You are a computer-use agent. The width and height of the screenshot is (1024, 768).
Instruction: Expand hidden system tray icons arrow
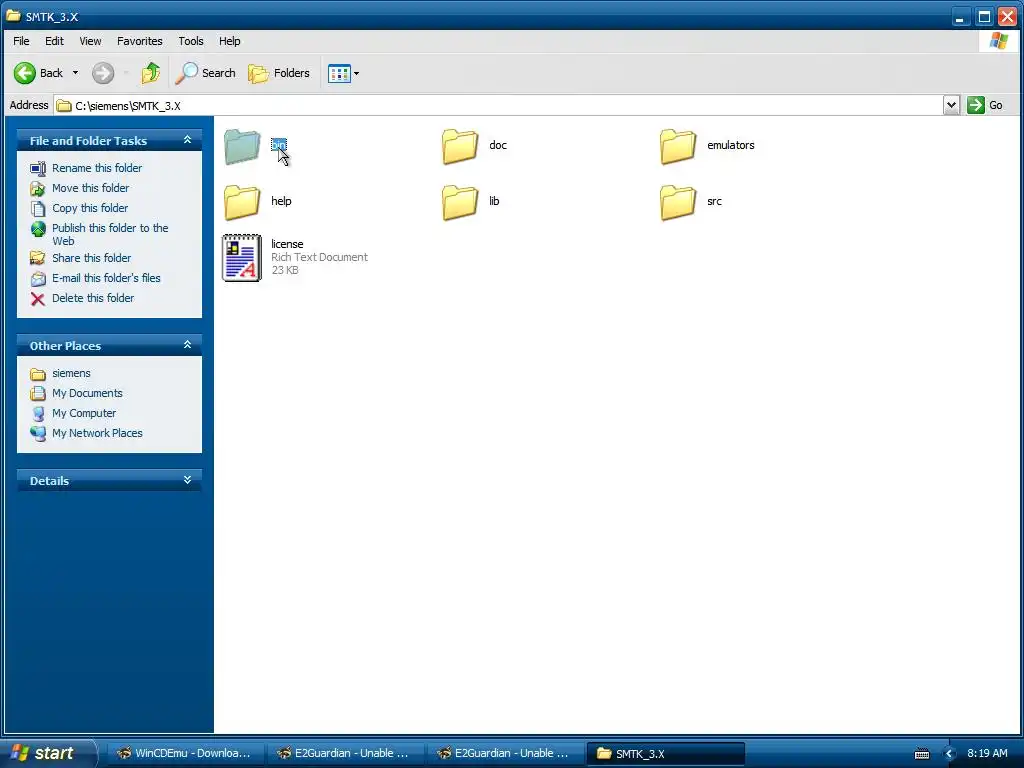pyautogui.click(x=949, y=754)
